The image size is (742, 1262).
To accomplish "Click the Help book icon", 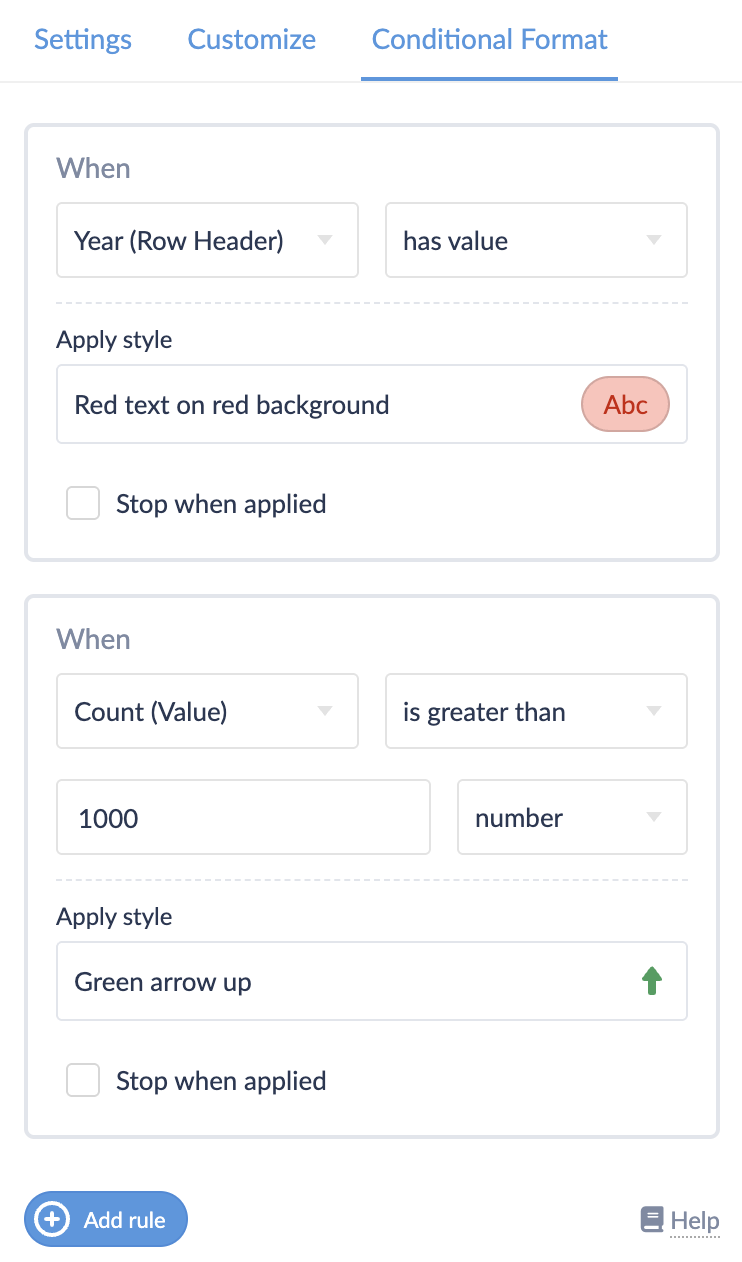I will pyautogui.click(x=652, y=1220).
